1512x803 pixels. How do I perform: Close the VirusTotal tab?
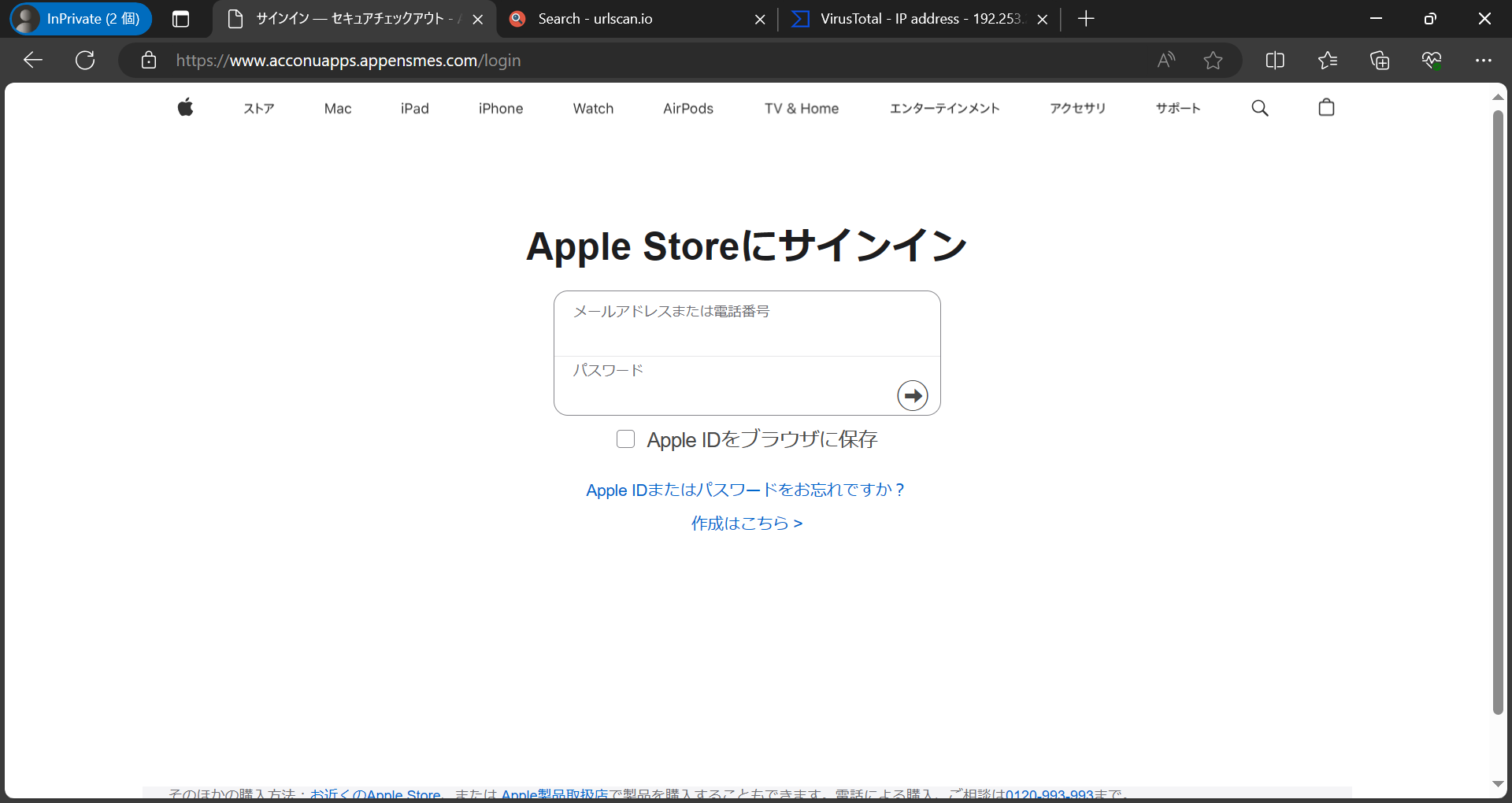click(x=1042, y=19)
